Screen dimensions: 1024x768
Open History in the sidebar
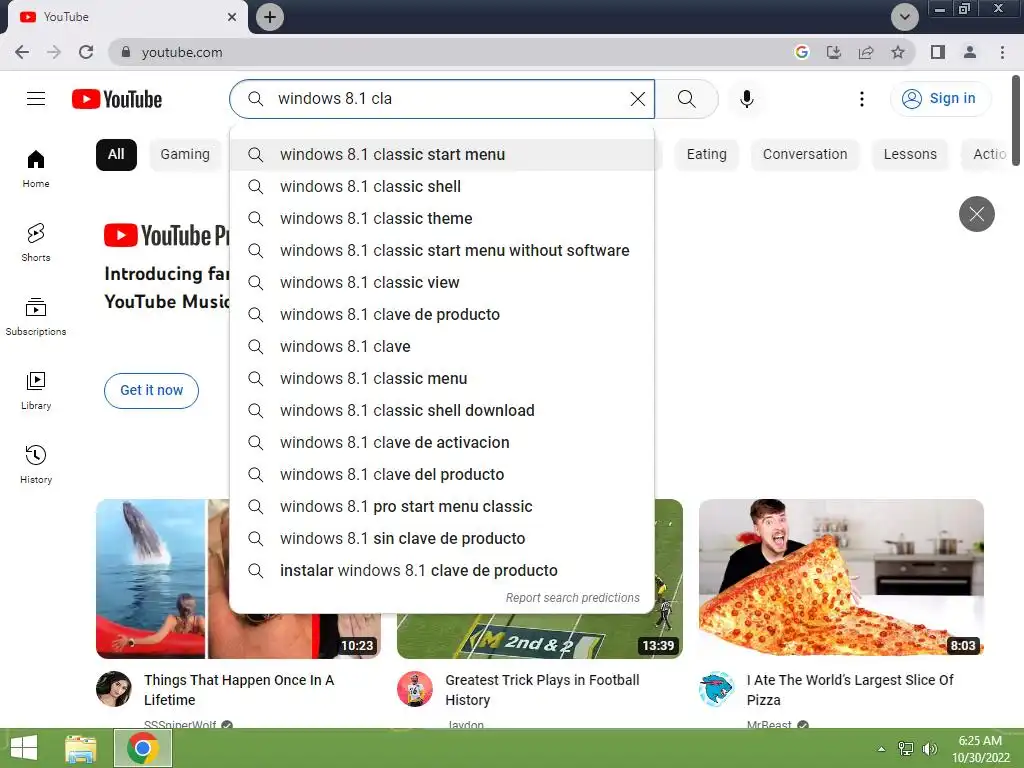36,464
